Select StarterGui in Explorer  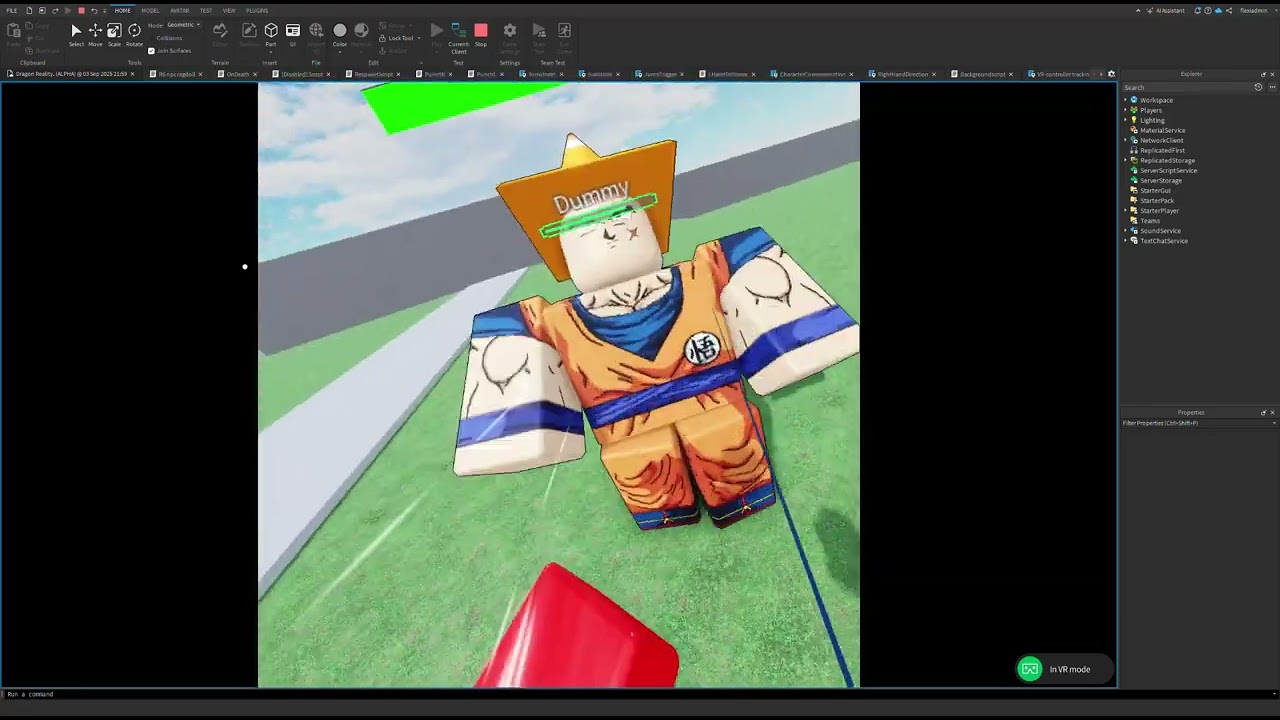pos(1155,190)
